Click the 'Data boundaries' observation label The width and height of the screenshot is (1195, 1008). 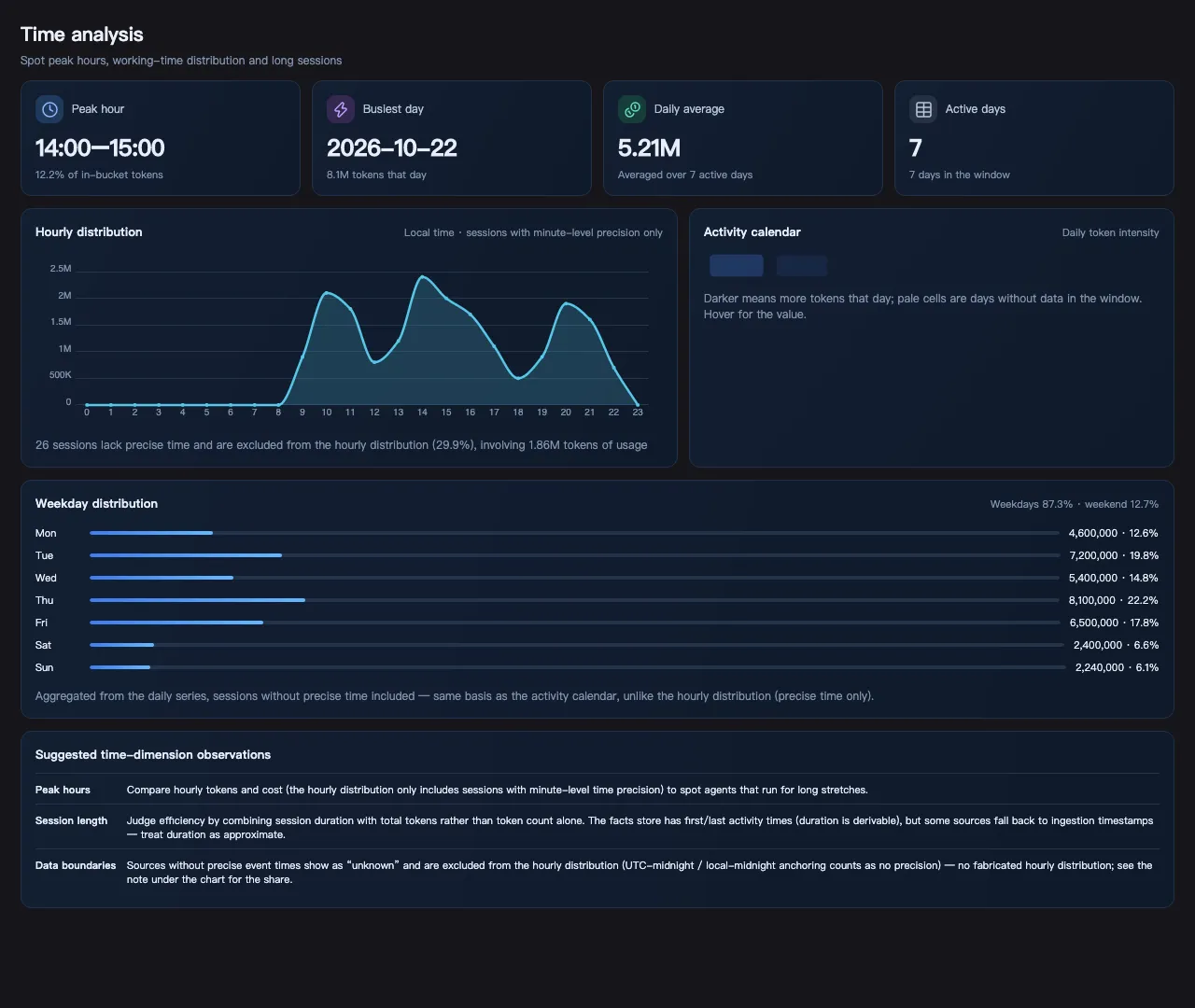76,865
